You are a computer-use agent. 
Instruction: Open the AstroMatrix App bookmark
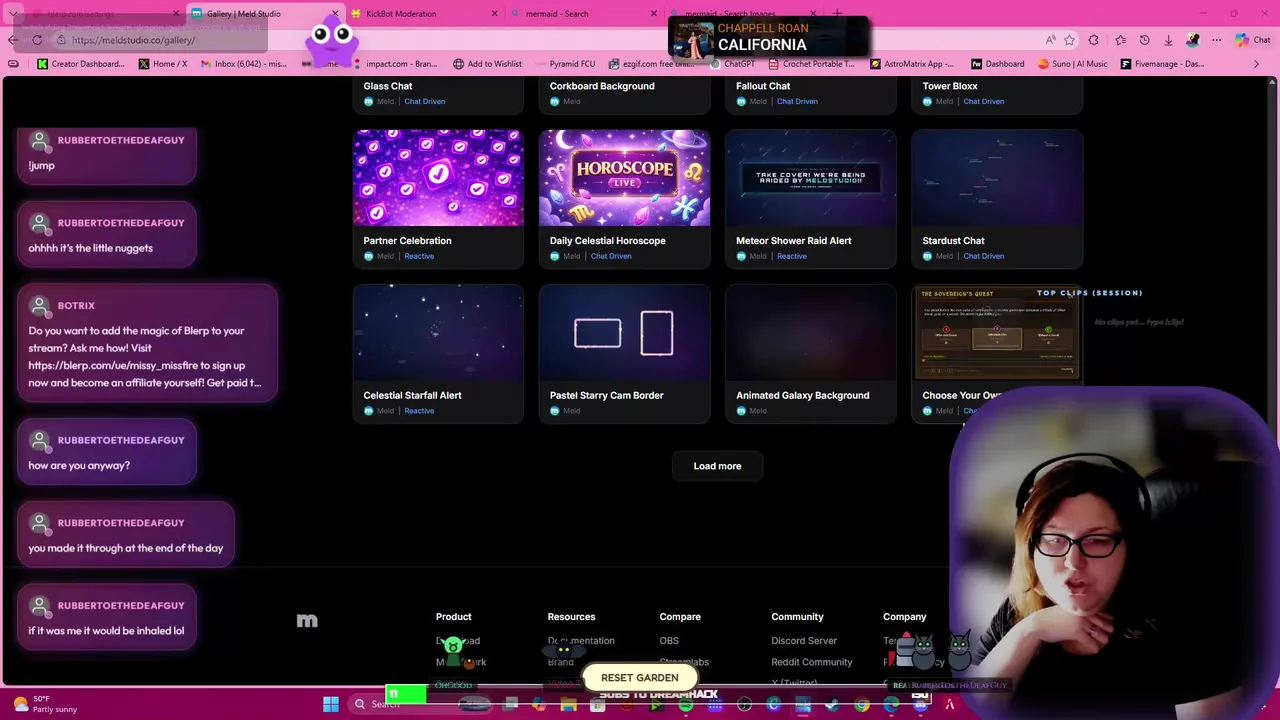point(912,64)
